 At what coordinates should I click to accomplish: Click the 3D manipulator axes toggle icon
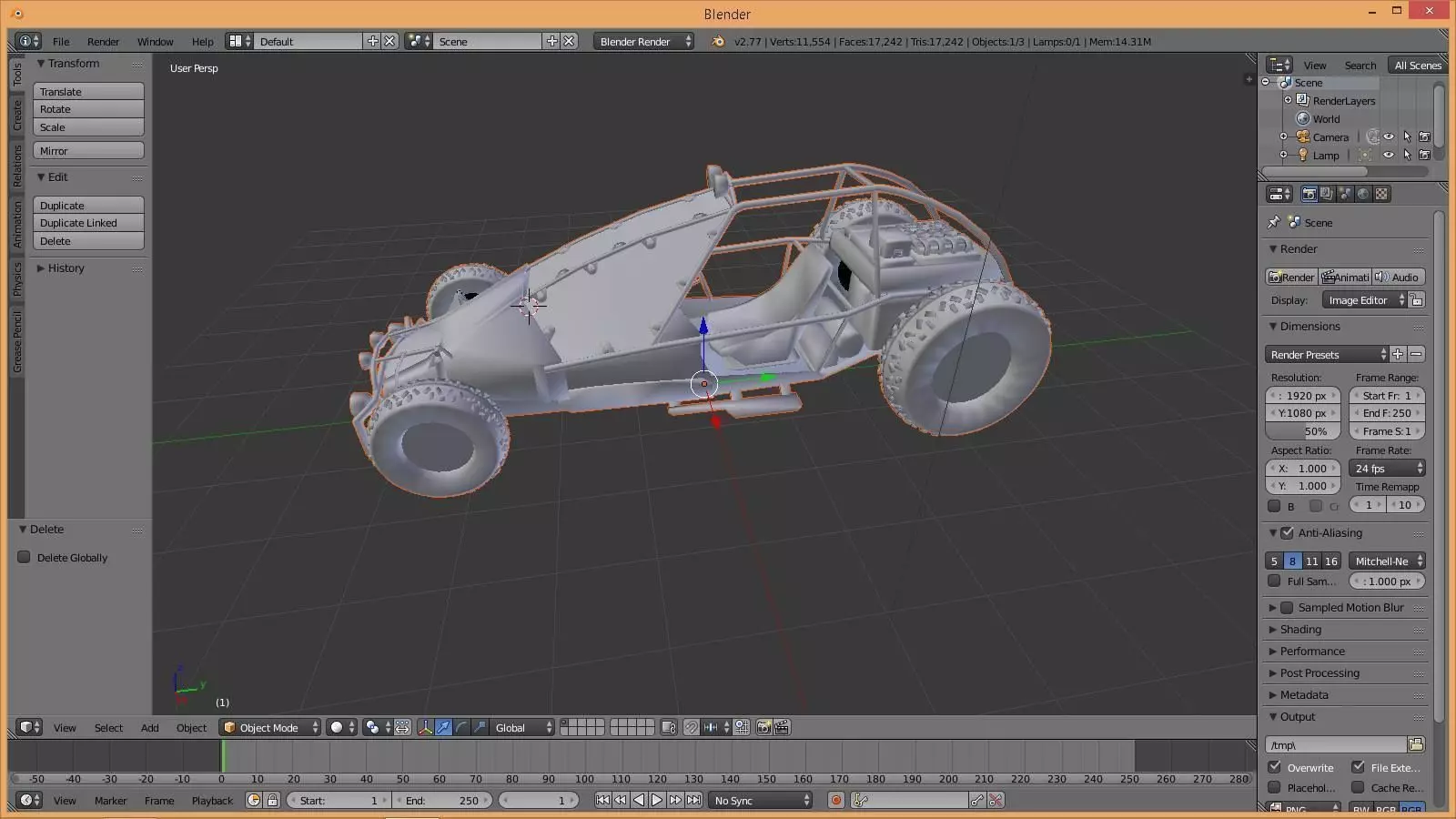425,727
